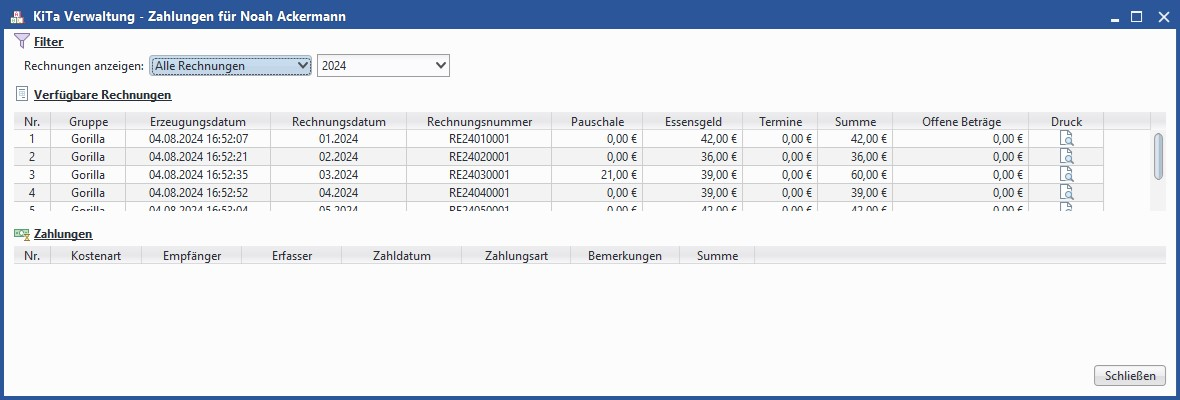Select invoice row for 03.2024
This screenshot has width=1180, height=400.
point(338,175)
